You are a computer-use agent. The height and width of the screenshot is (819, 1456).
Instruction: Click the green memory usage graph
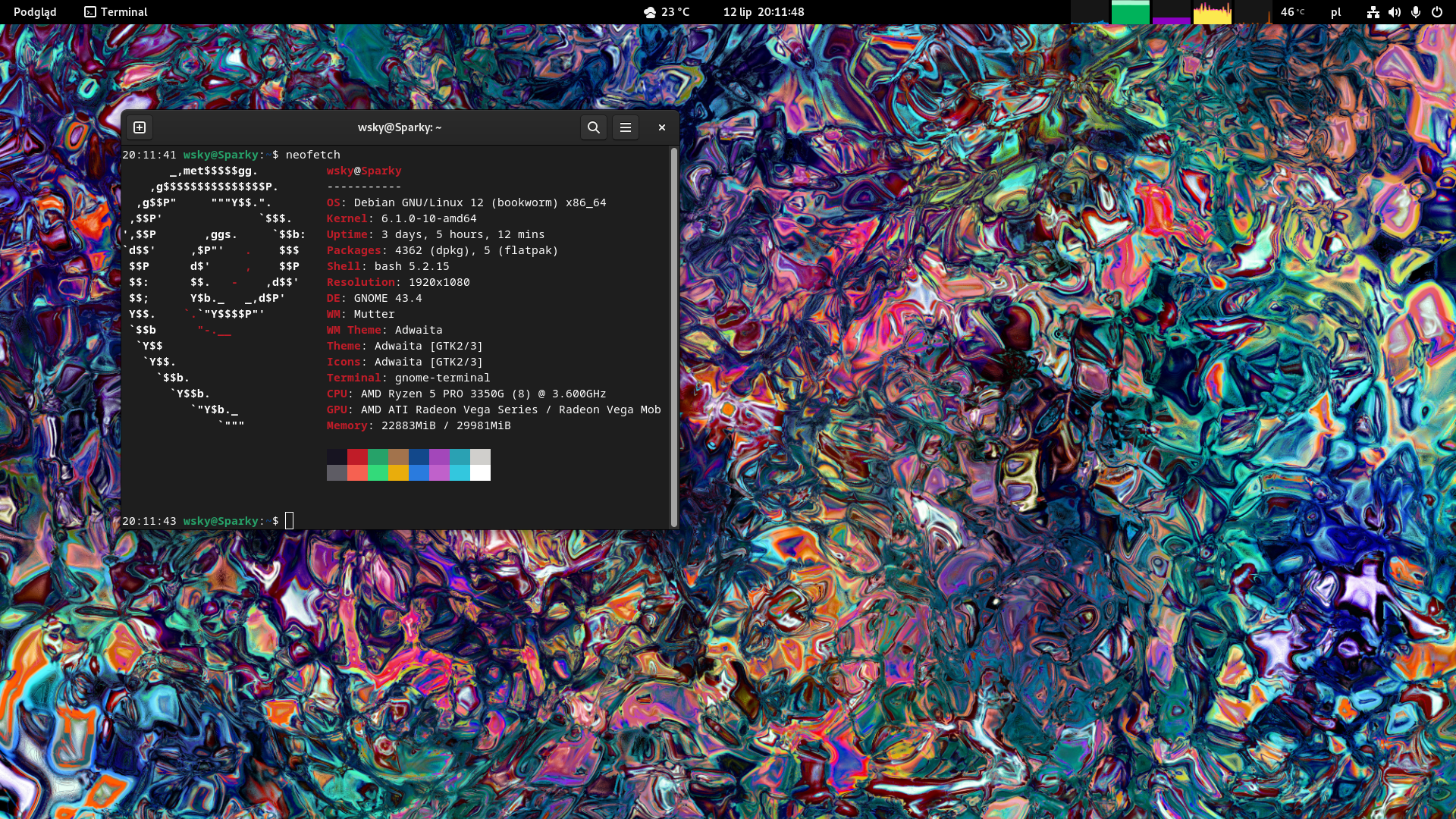1131,12
